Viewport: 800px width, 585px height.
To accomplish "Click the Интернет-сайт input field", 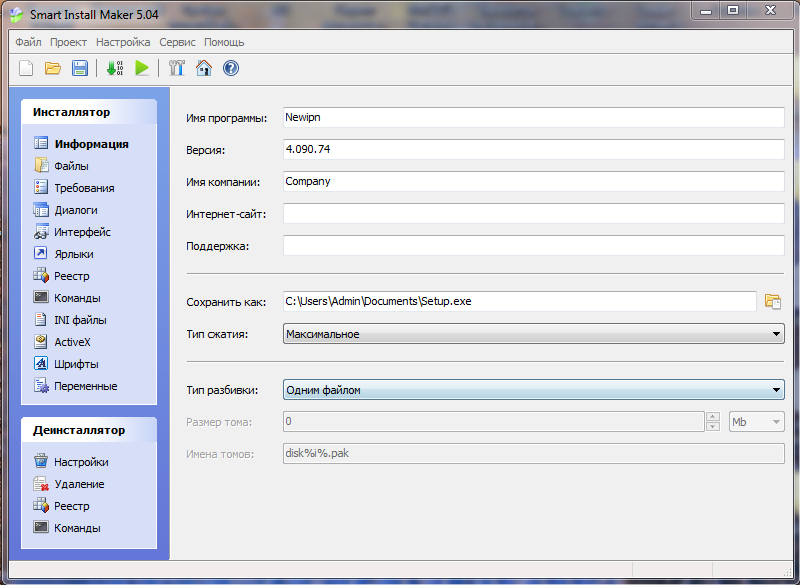I will [533, 214].
